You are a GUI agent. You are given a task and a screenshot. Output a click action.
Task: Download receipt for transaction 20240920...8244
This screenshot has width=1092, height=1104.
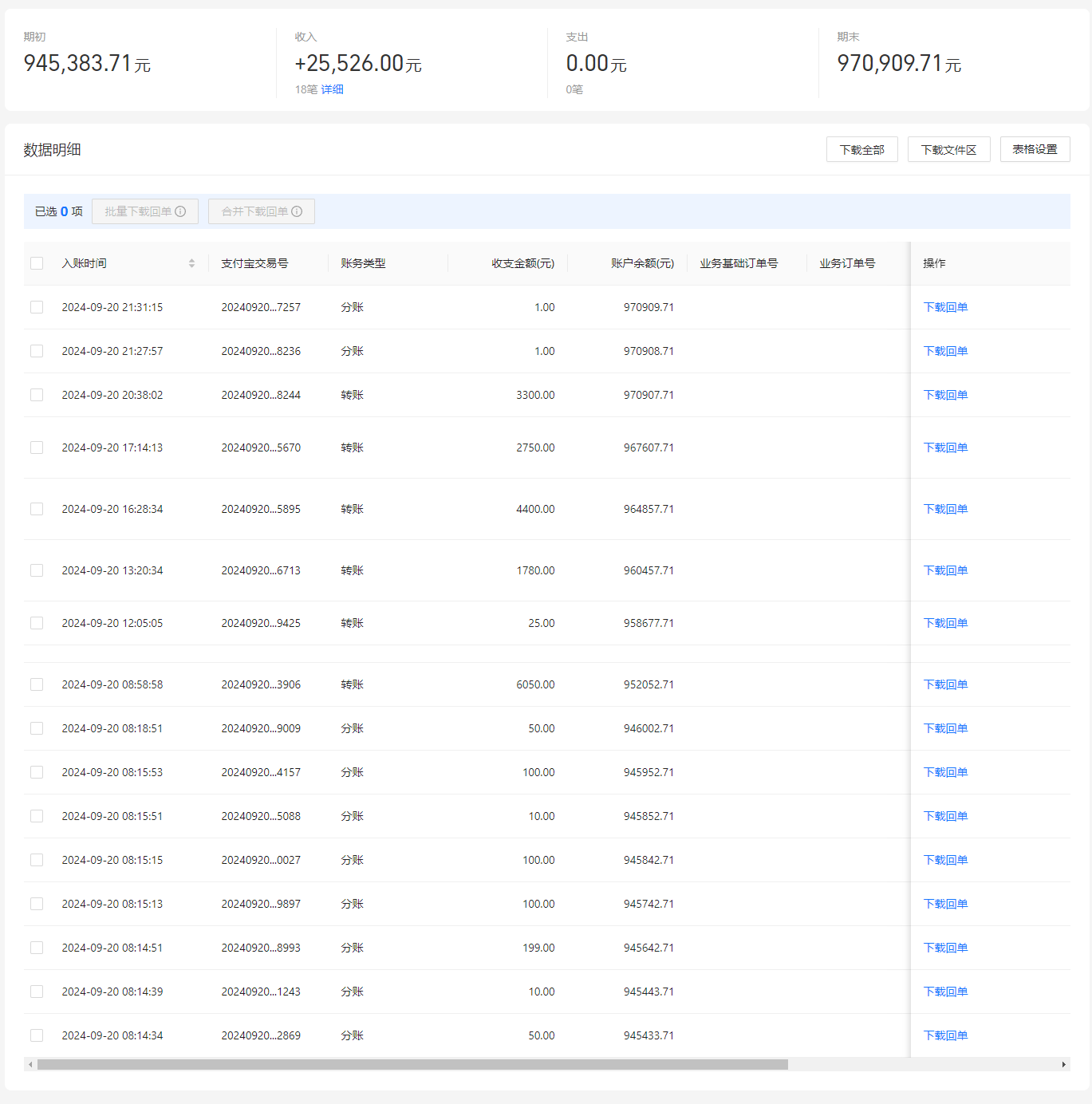pos(945,395)
